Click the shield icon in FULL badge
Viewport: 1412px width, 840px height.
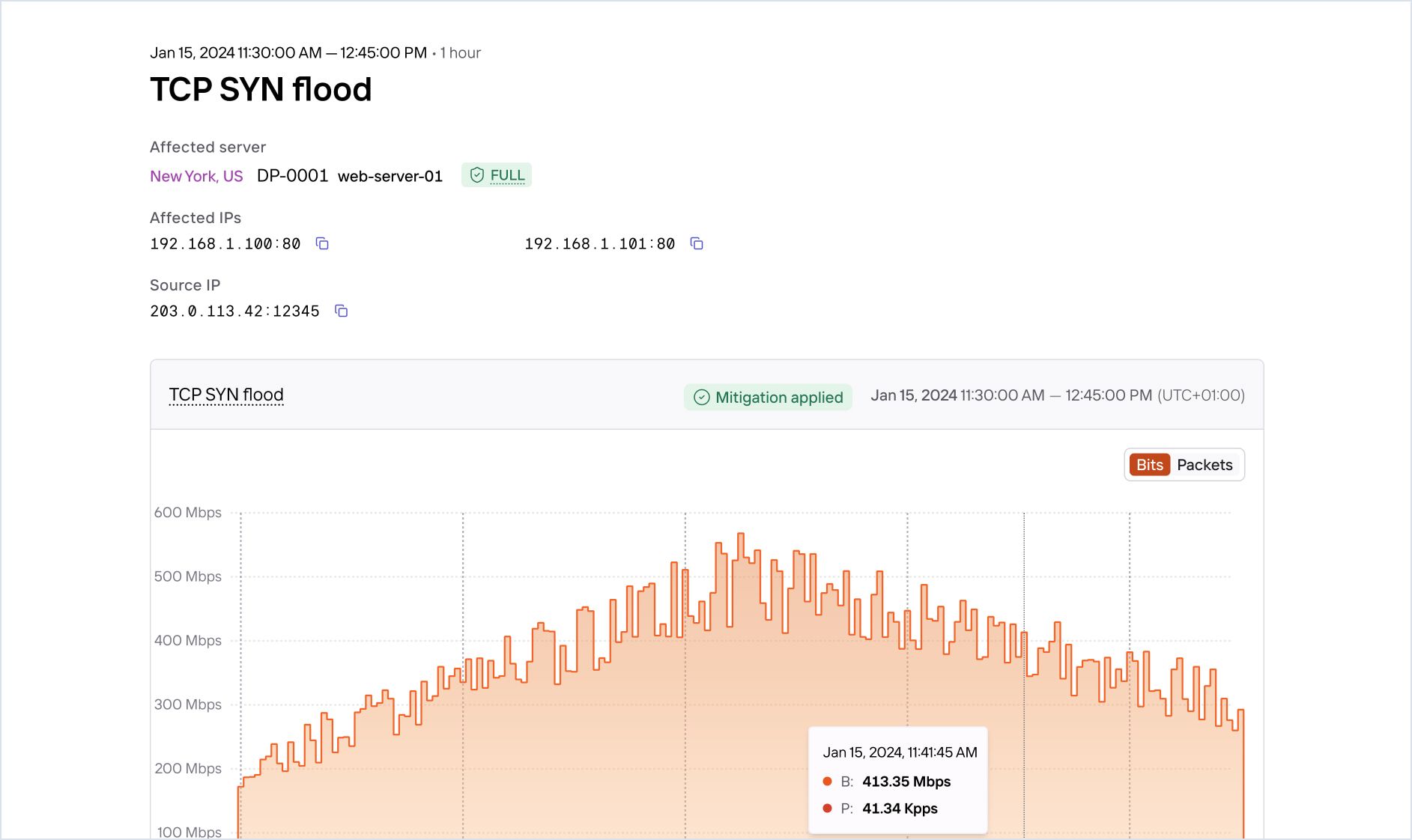point(476,175)
